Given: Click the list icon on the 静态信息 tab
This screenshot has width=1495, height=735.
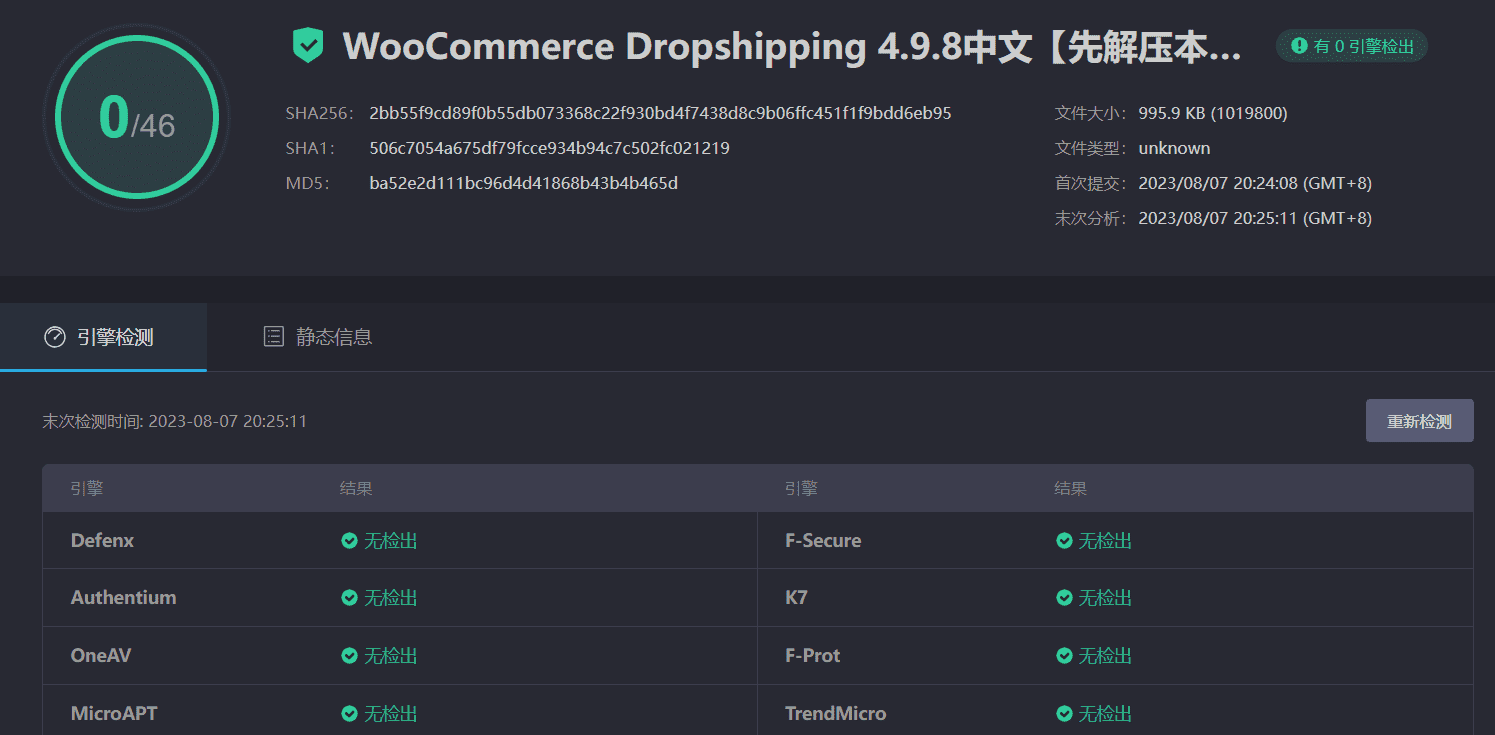Looking at the screenshot, I should 273,337.
